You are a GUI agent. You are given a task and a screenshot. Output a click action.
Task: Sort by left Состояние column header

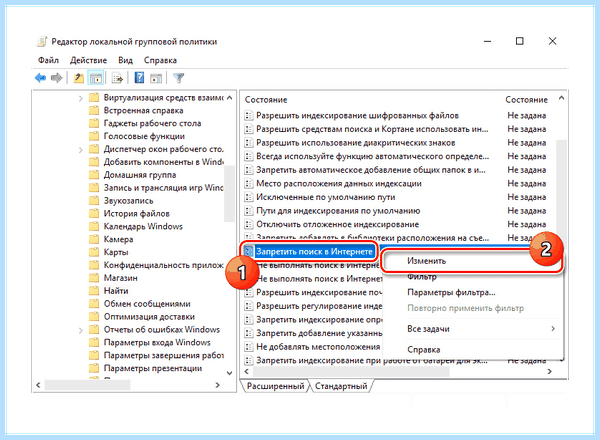coord(266,100)
